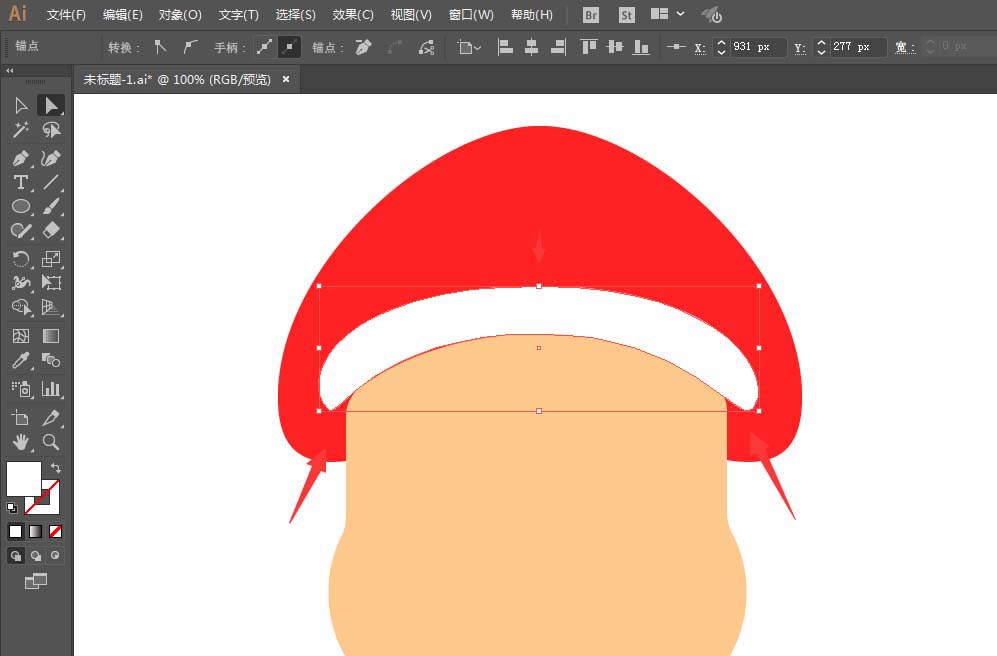Screen dimensions: 997x656
Task: Hide handles for multiple selected anchors
Action: 289,47
